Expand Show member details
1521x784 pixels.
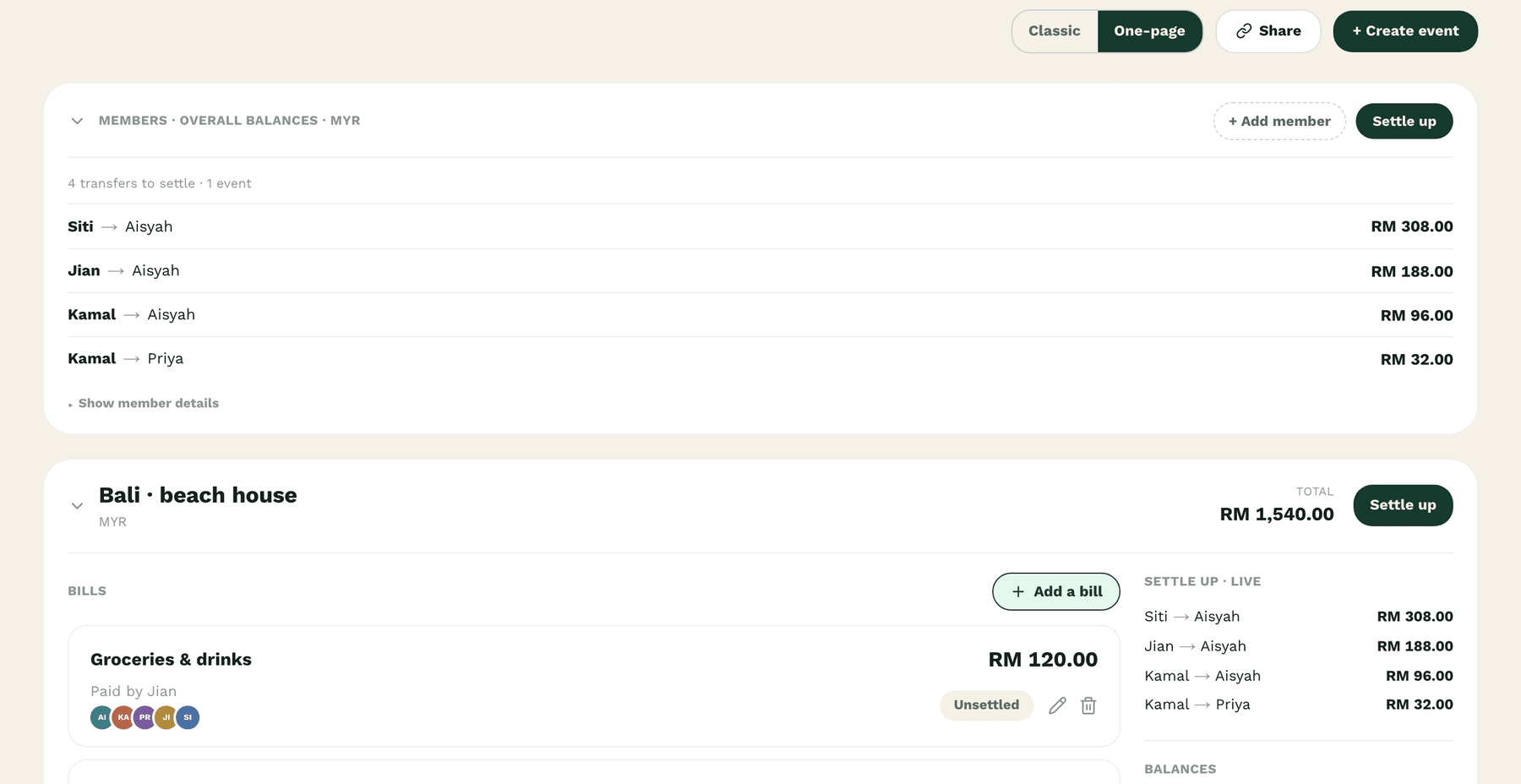click(144, 403)
